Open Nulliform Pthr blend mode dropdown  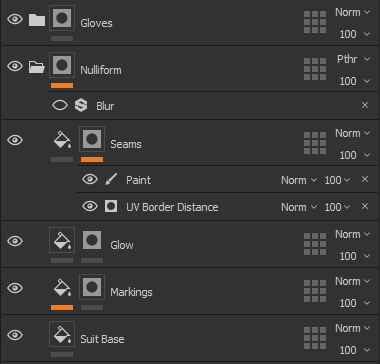pos(353,59)
